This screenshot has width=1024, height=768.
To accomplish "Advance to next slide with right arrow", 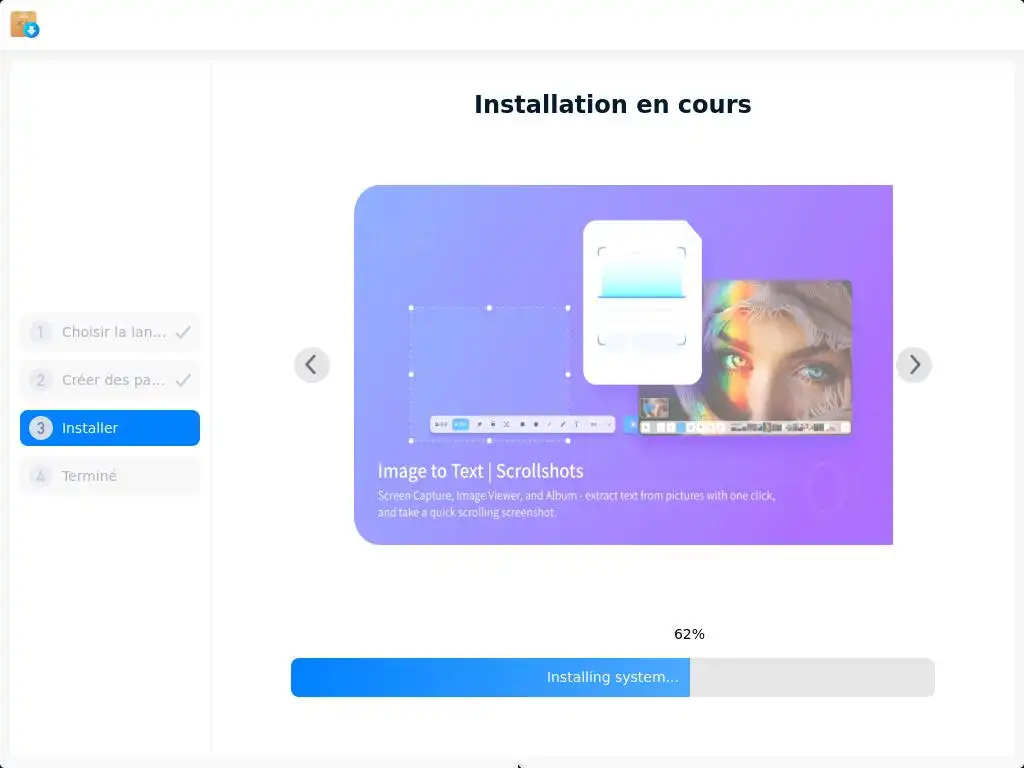I will [x=914, y=364].
